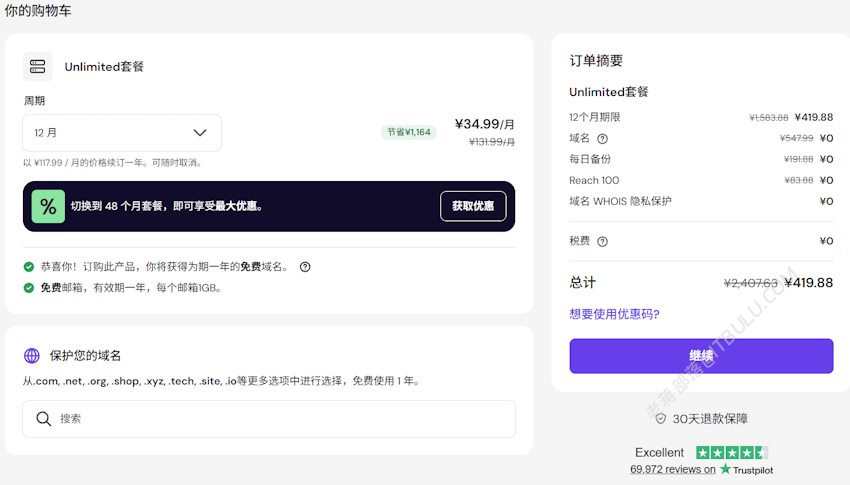Focus the 搜索 domain input field

pyautogui.click(x=269, y=419)
